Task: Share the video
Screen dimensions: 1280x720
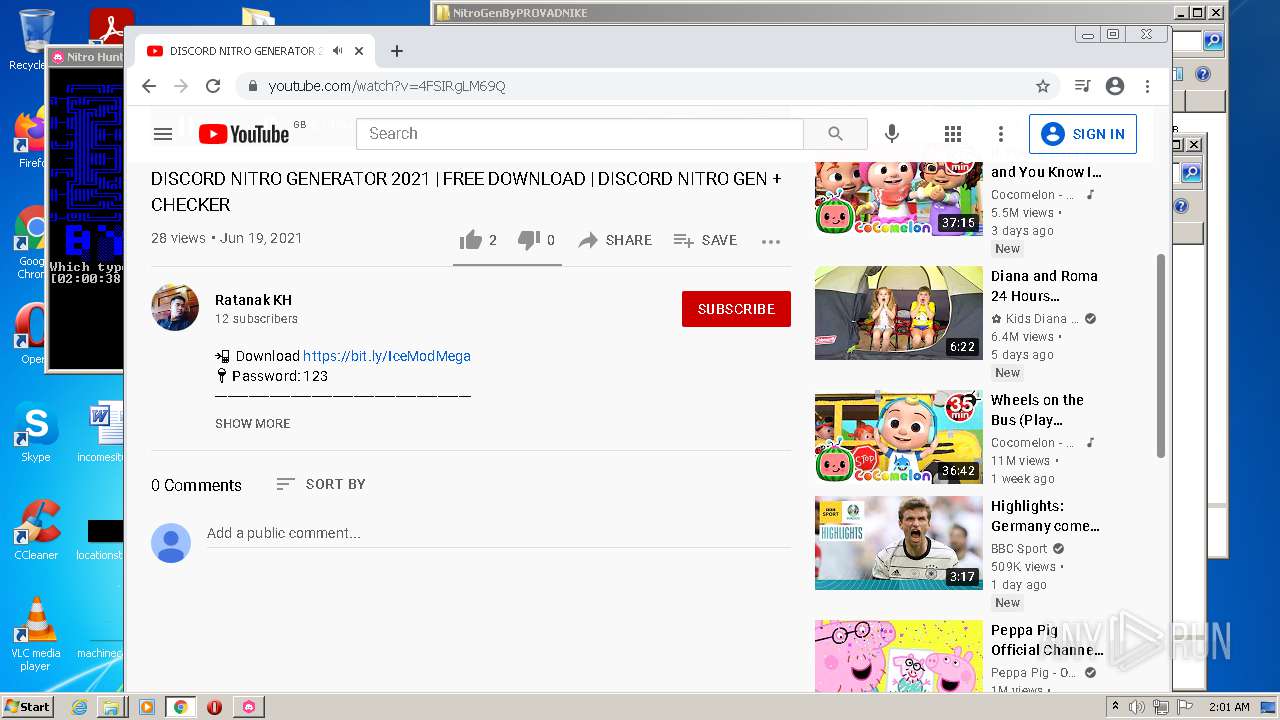Action: (x=615, y=240)
